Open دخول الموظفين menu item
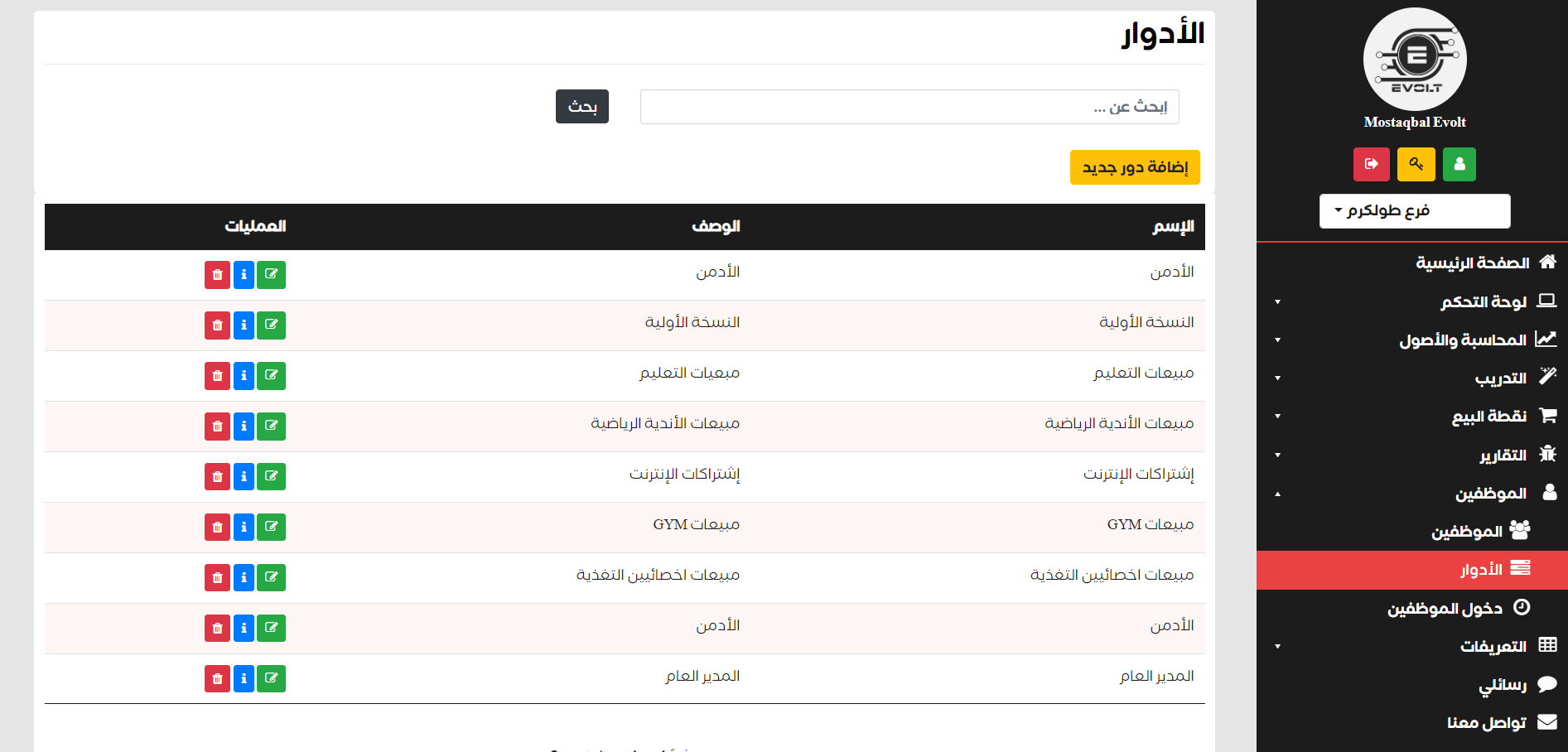The image size is (1568, 752). [1445, 609]
